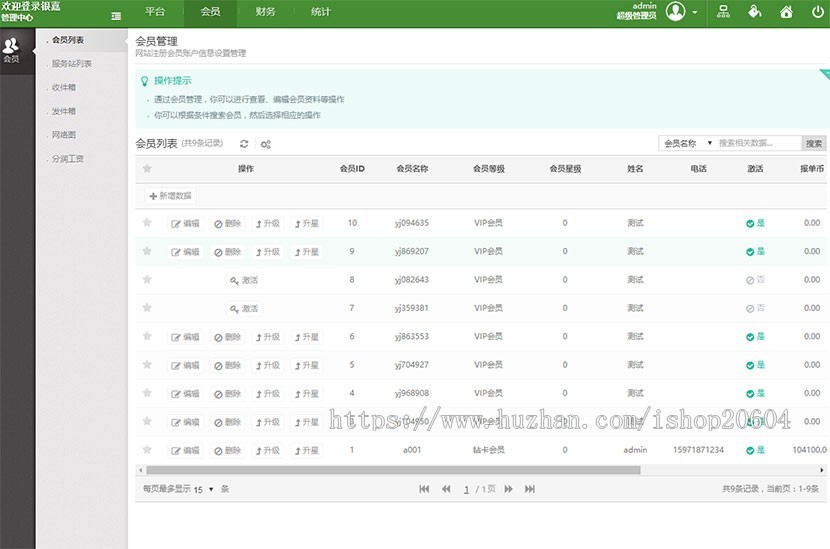Click the paint bucket clear-cache icon
Viewport: 830px width, 549px height.
(755, 11)
